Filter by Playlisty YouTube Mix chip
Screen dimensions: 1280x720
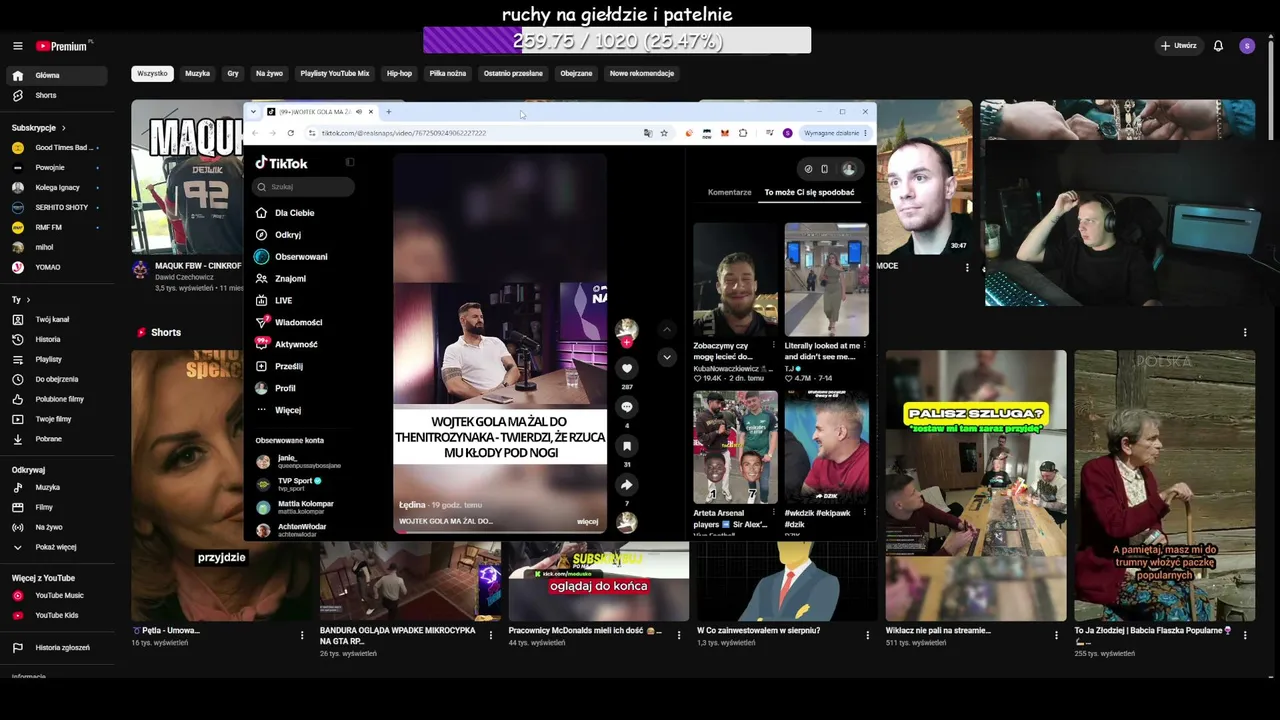(x=335, y=73)
